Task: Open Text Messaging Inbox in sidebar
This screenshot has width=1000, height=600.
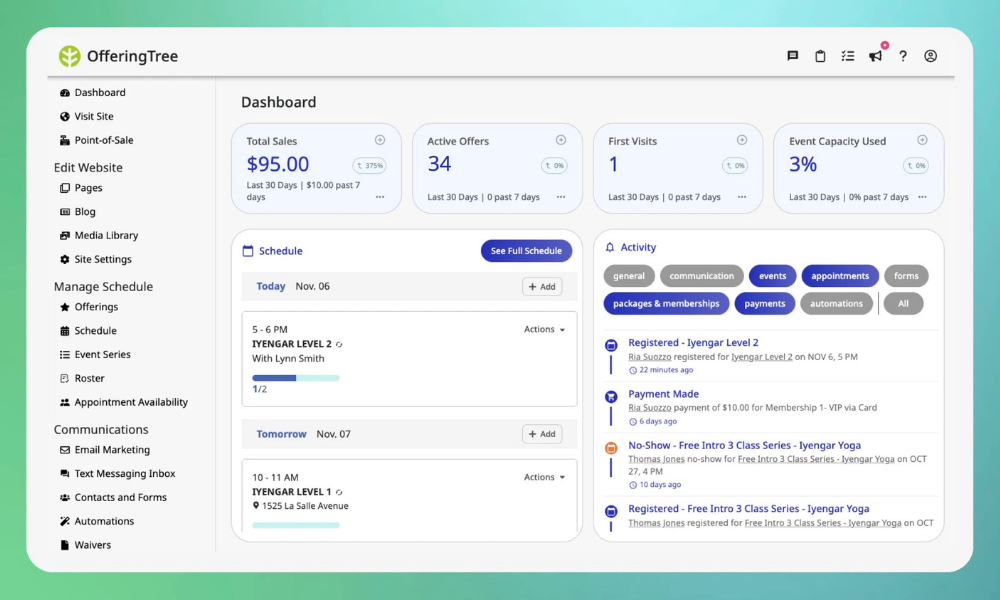Action: click(x=117, y=474)
